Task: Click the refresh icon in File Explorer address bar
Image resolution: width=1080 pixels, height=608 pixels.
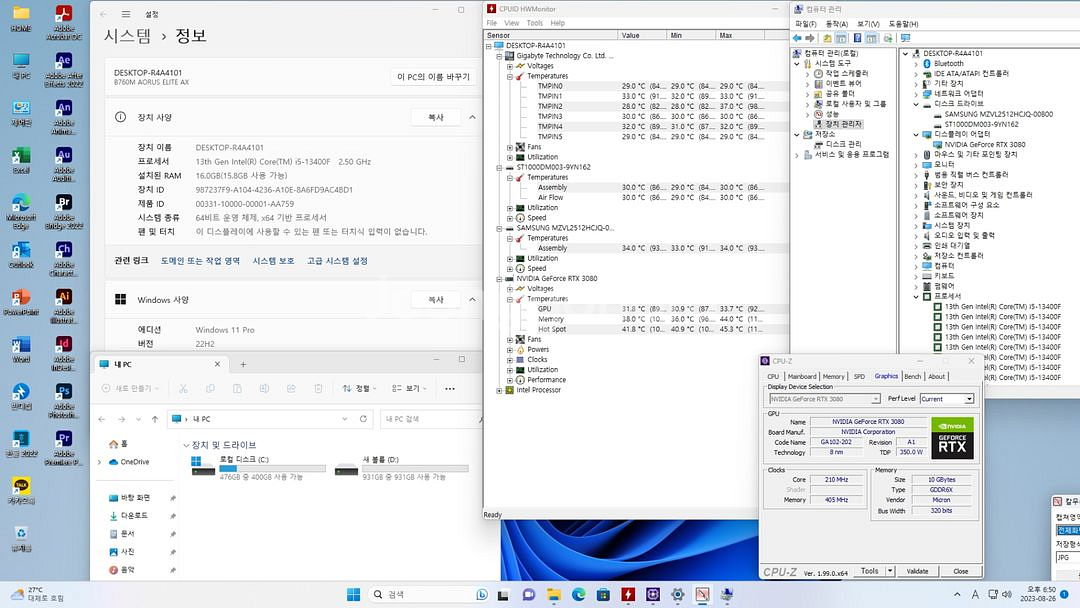Action: 363,419
